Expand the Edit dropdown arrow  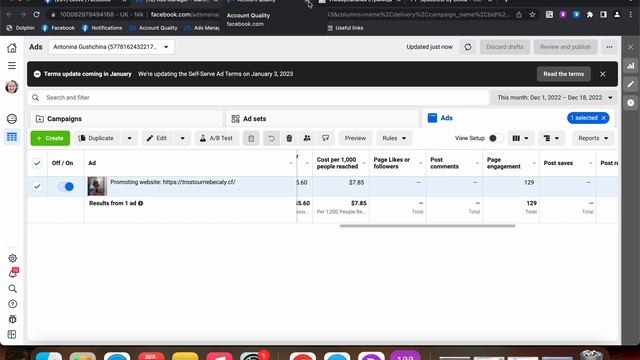(x=182, y=138)
